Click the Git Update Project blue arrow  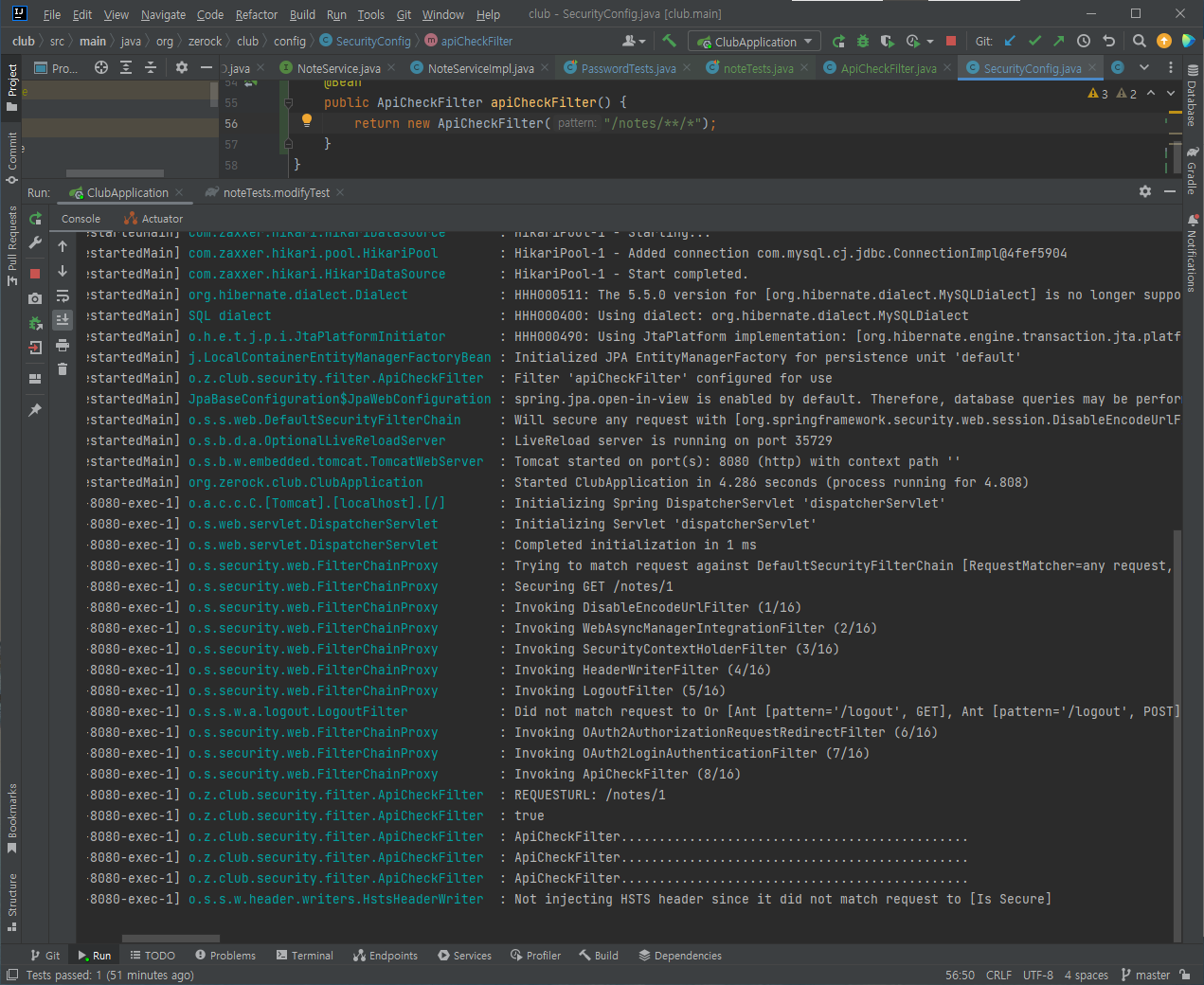(x=1010, y=41)
